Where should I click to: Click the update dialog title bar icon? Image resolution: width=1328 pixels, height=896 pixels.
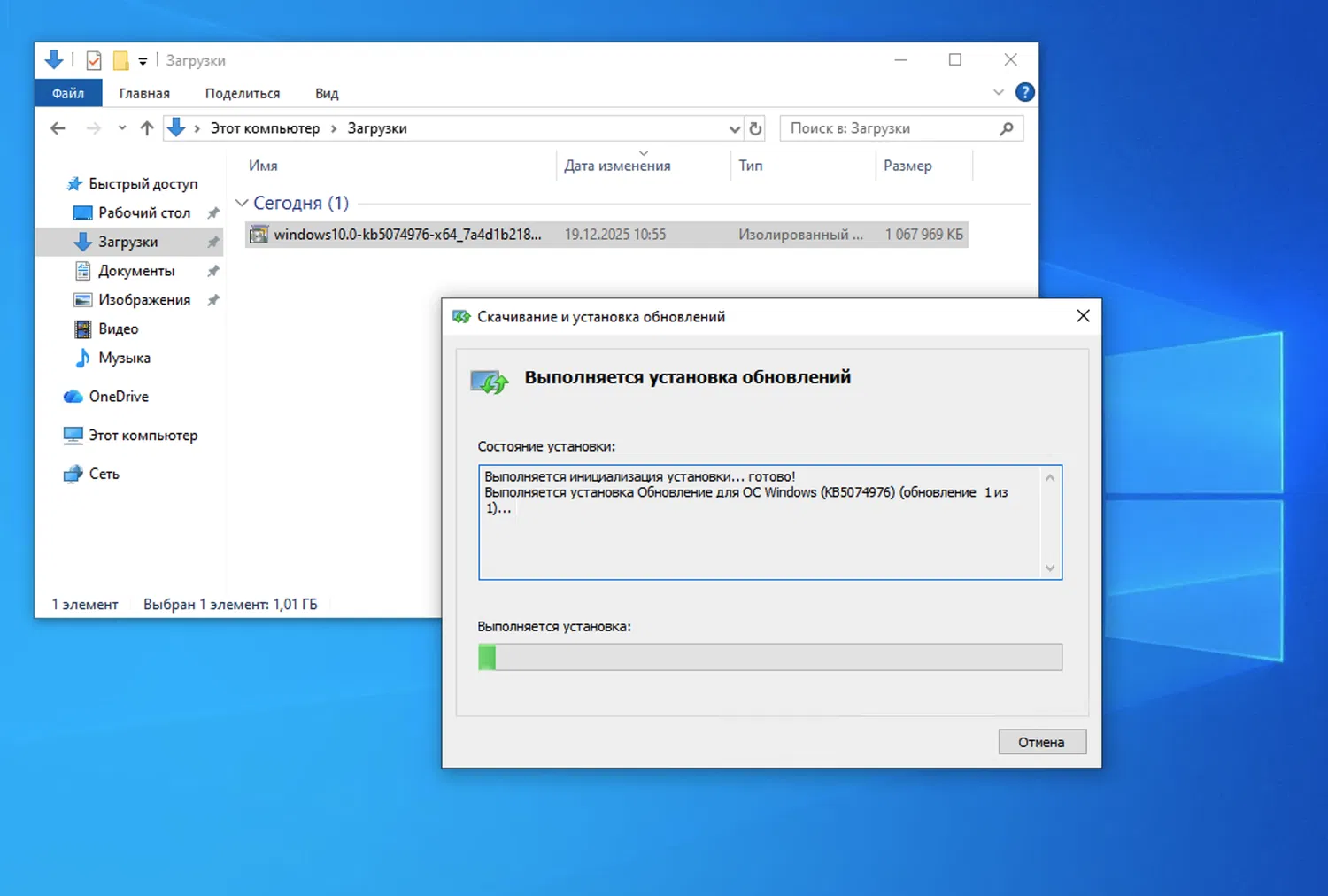[x=461, y=317]
